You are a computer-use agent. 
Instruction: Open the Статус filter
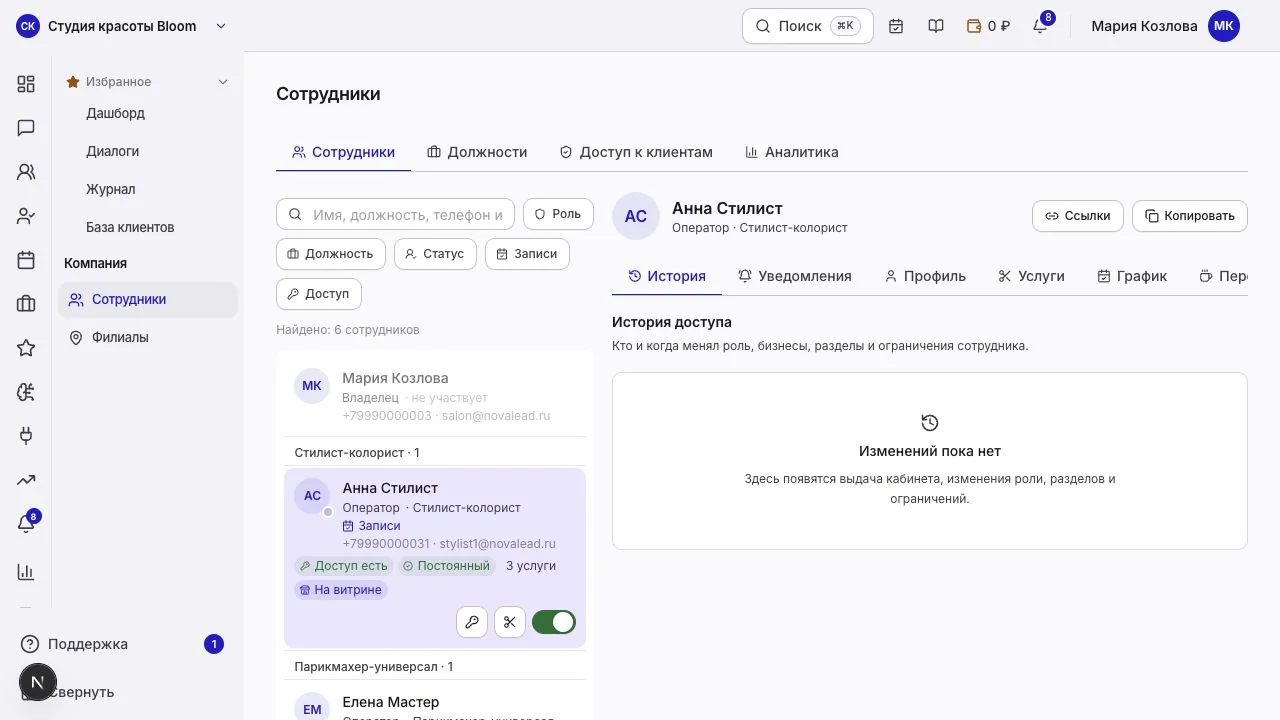coord(435,254)
